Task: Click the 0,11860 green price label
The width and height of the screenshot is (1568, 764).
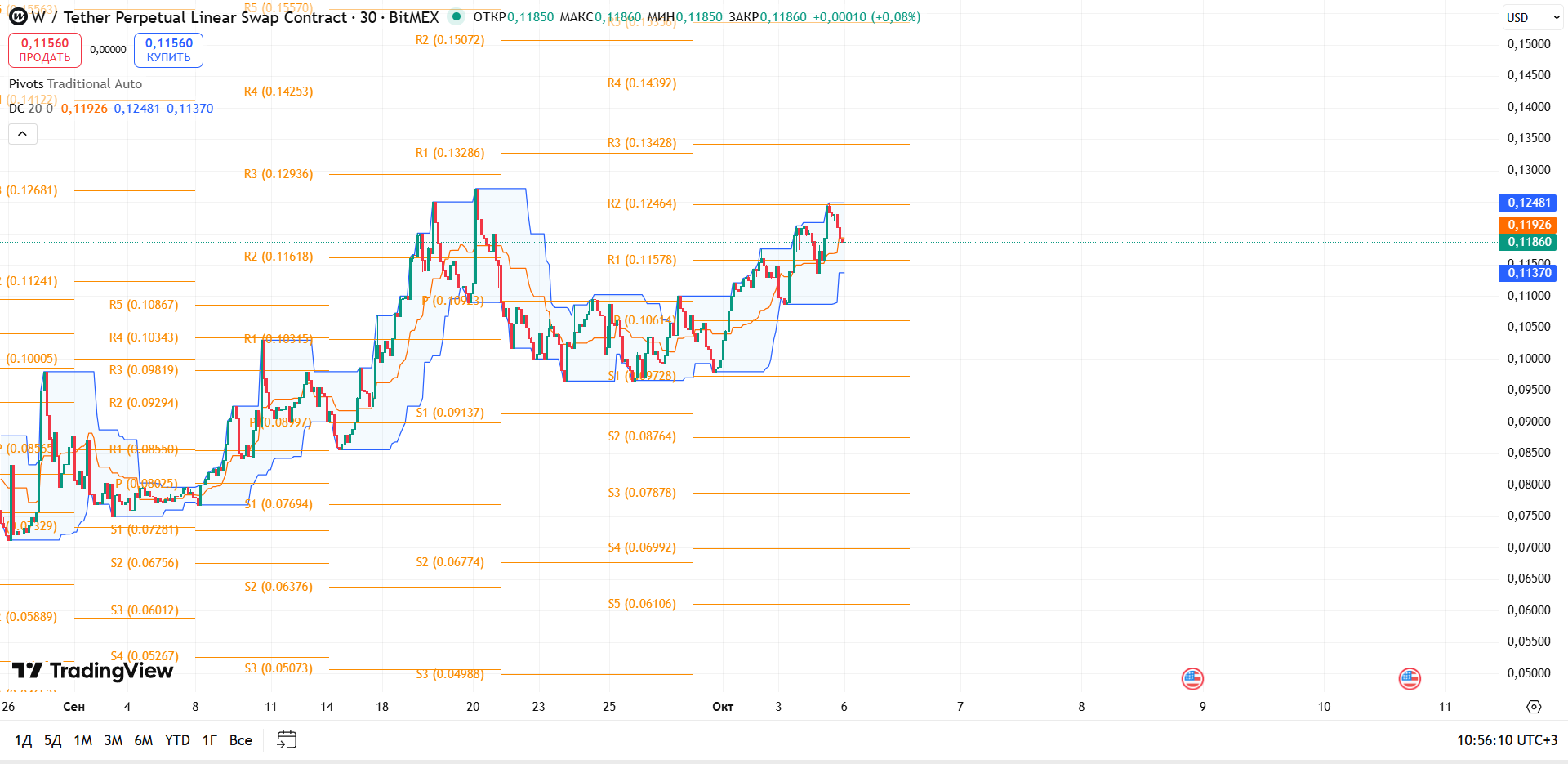Action: tap(1528, 242)
